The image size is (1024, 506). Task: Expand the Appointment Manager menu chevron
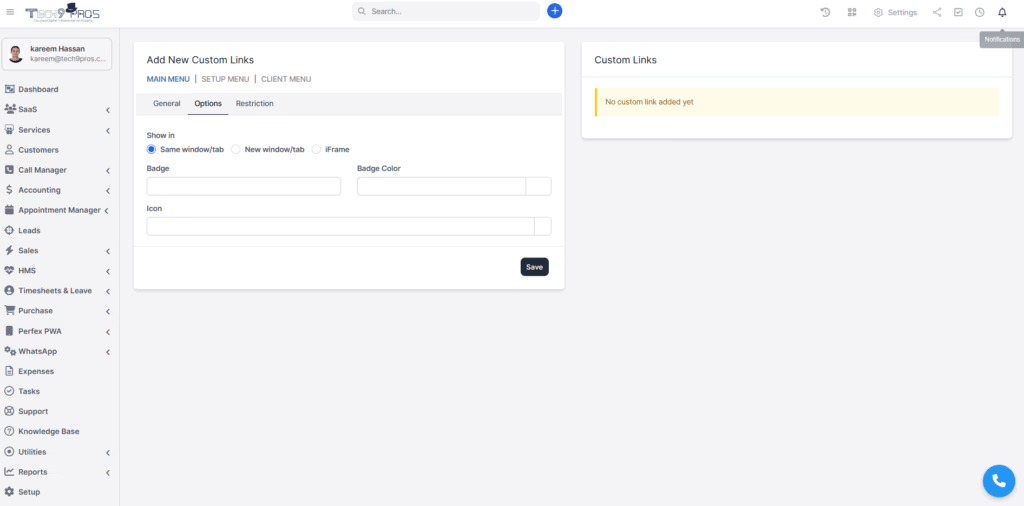(x=107, y=210)
